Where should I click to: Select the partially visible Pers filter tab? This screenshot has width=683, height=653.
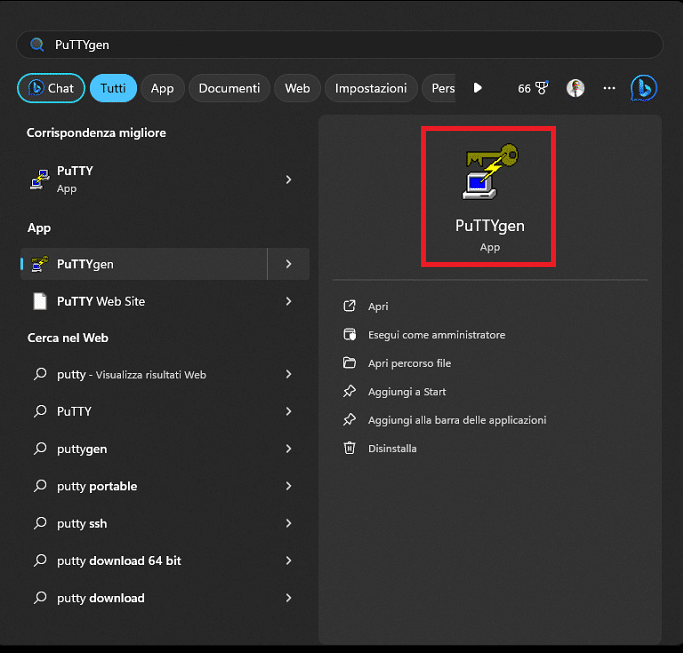(439, 88)
